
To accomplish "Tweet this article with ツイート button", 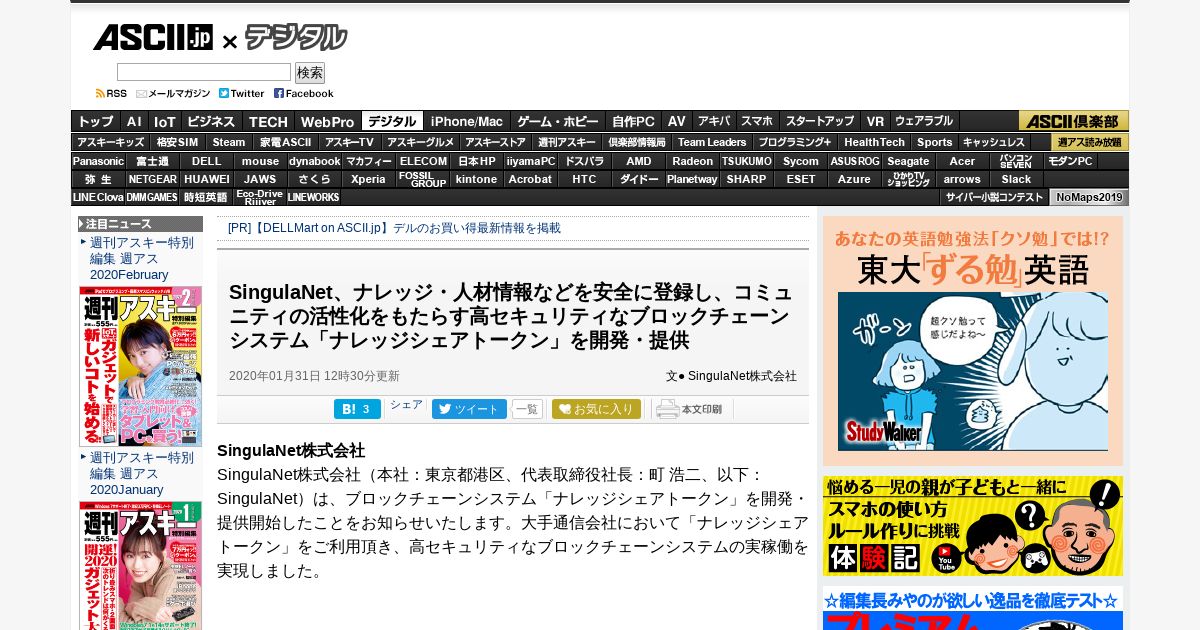I will 469,409.
